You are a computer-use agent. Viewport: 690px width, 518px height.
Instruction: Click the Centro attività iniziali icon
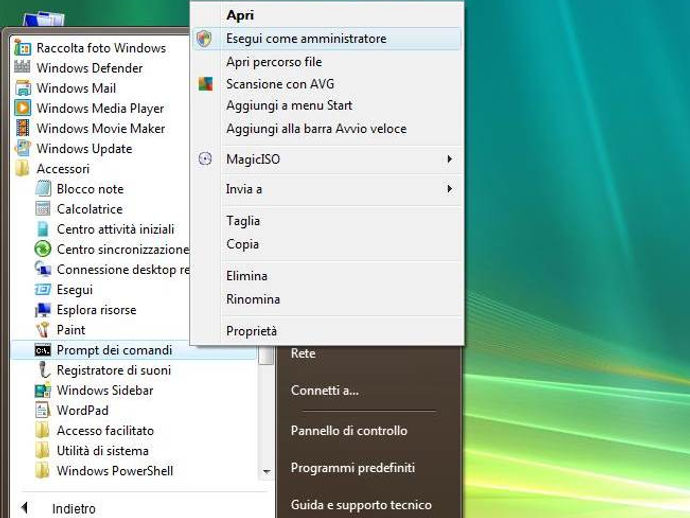(43, 229)
